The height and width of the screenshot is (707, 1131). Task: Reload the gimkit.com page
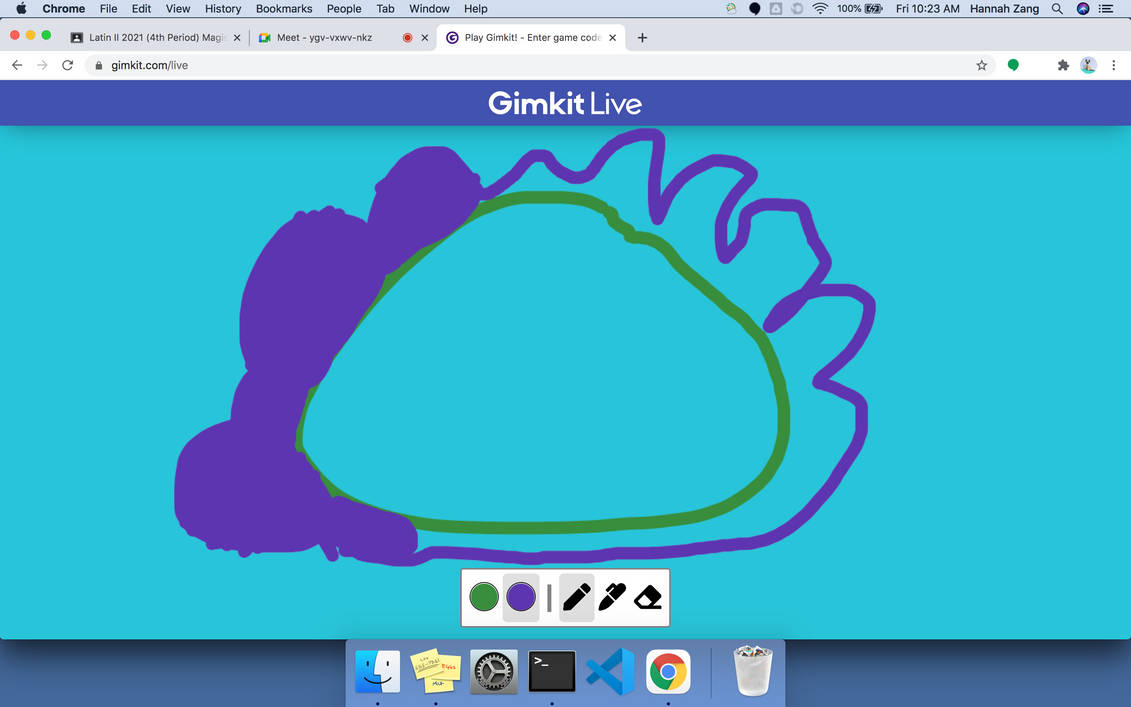[x=68, y=65]
